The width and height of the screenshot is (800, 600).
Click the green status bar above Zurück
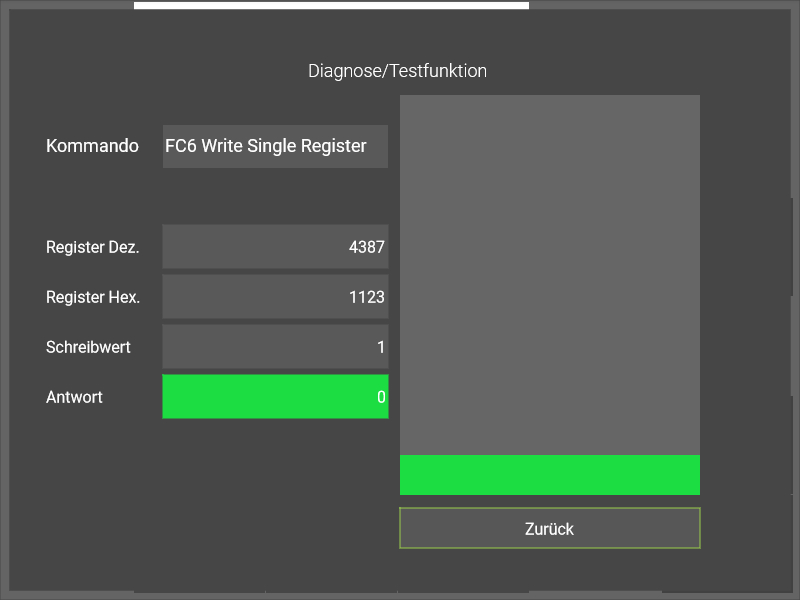549,475
